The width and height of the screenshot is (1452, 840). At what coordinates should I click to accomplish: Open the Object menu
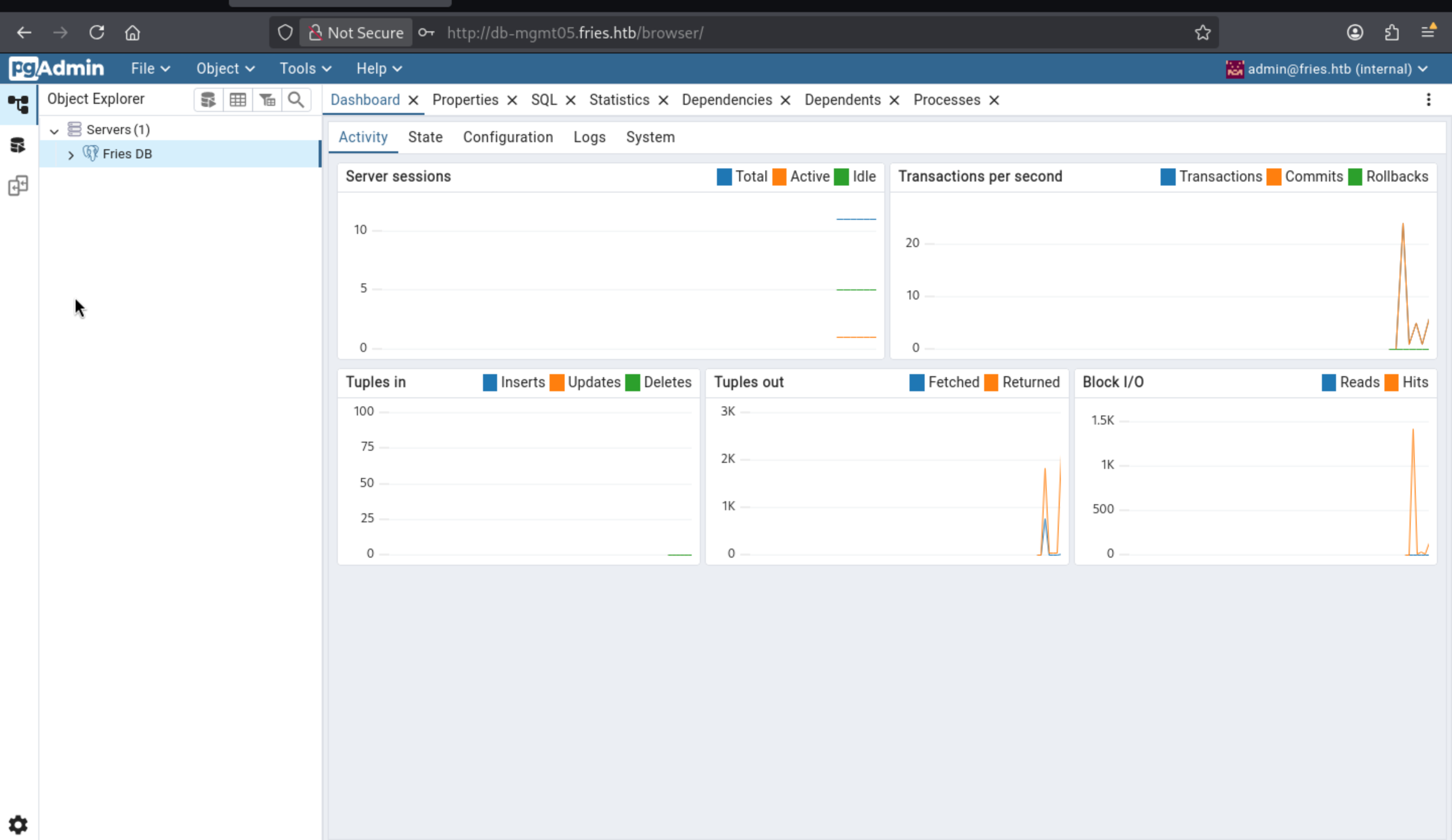coord(225,69)
